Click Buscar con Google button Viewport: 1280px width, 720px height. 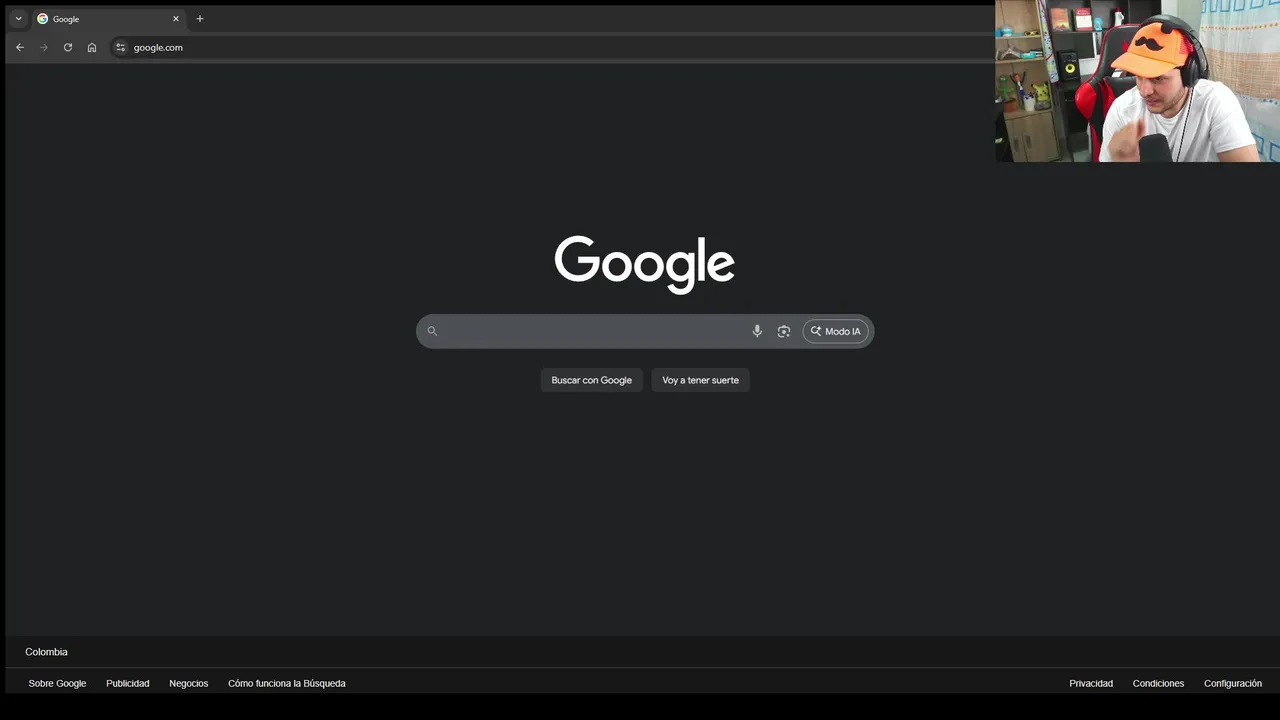592,380
